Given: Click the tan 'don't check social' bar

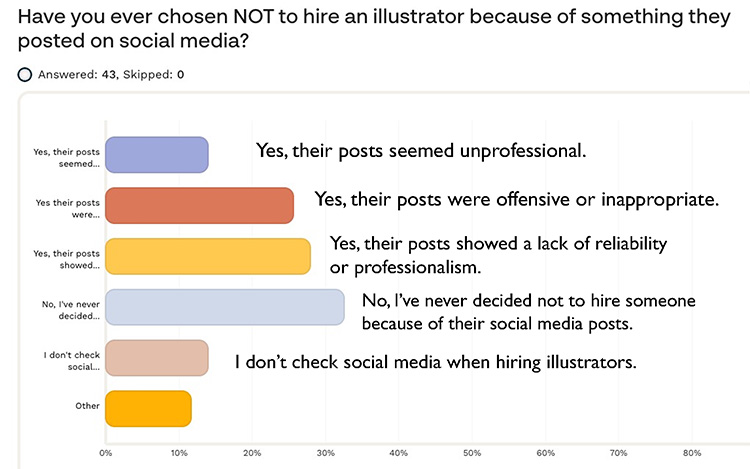Looking at the screenshot, I should 157,358.
